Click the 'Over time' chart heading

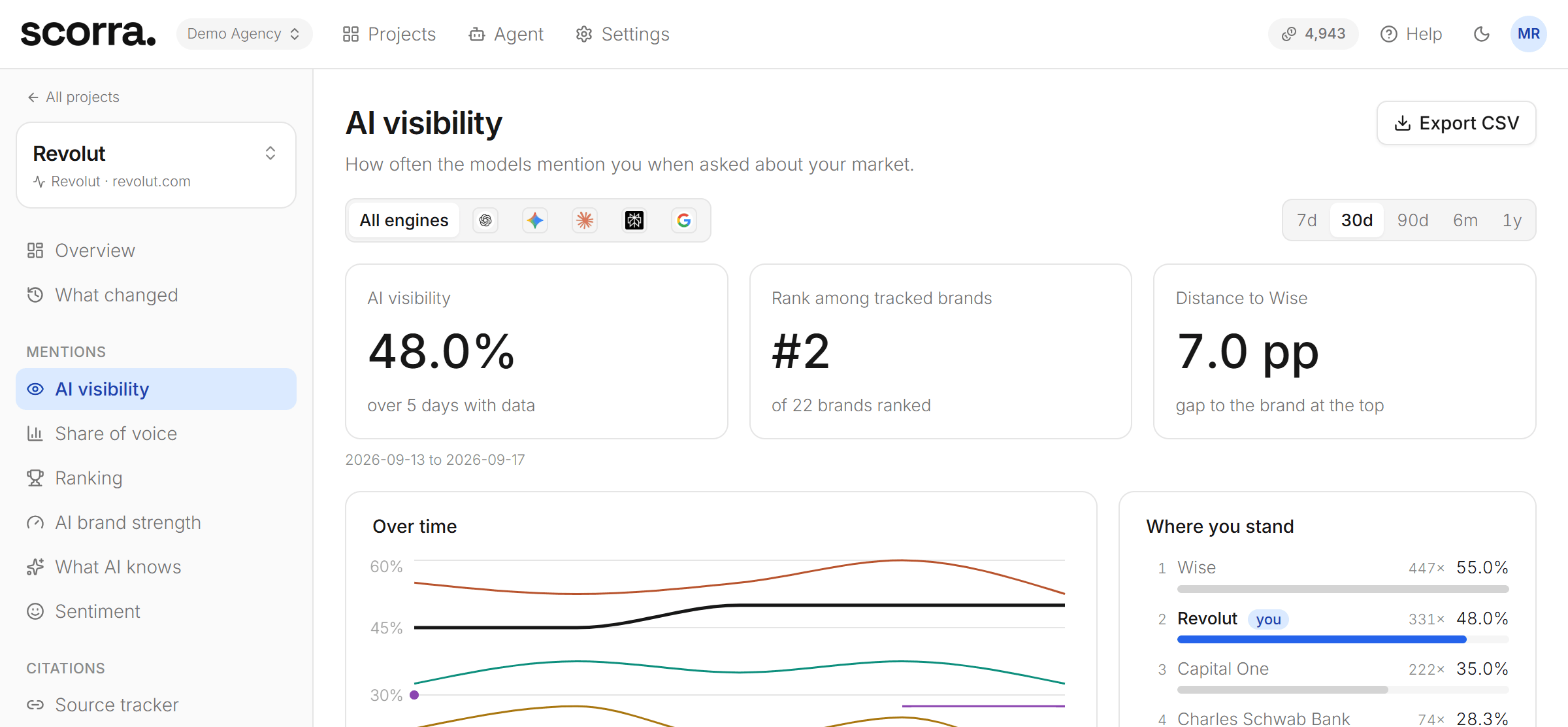[414, 526]
